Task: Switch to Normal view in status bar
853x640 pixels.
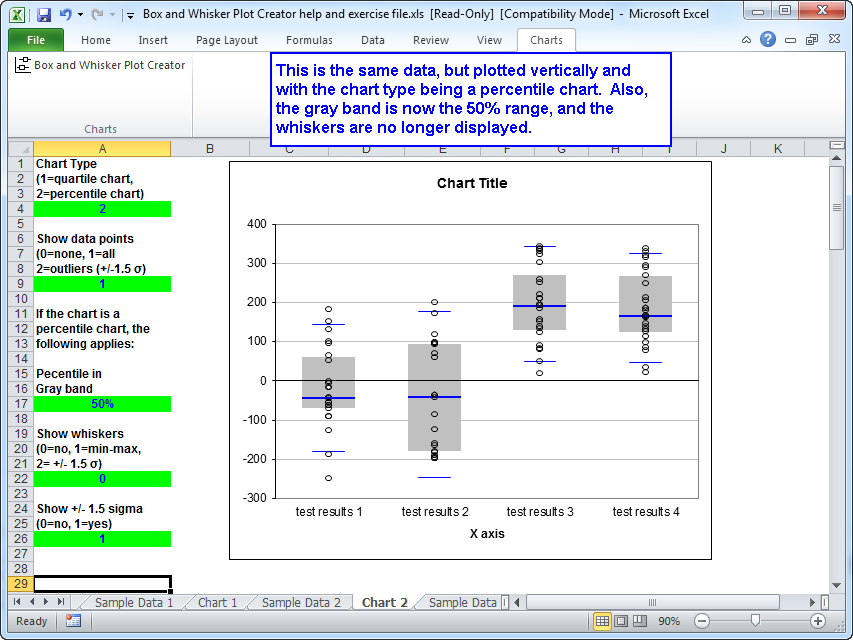Action: [x=602, y=621]
